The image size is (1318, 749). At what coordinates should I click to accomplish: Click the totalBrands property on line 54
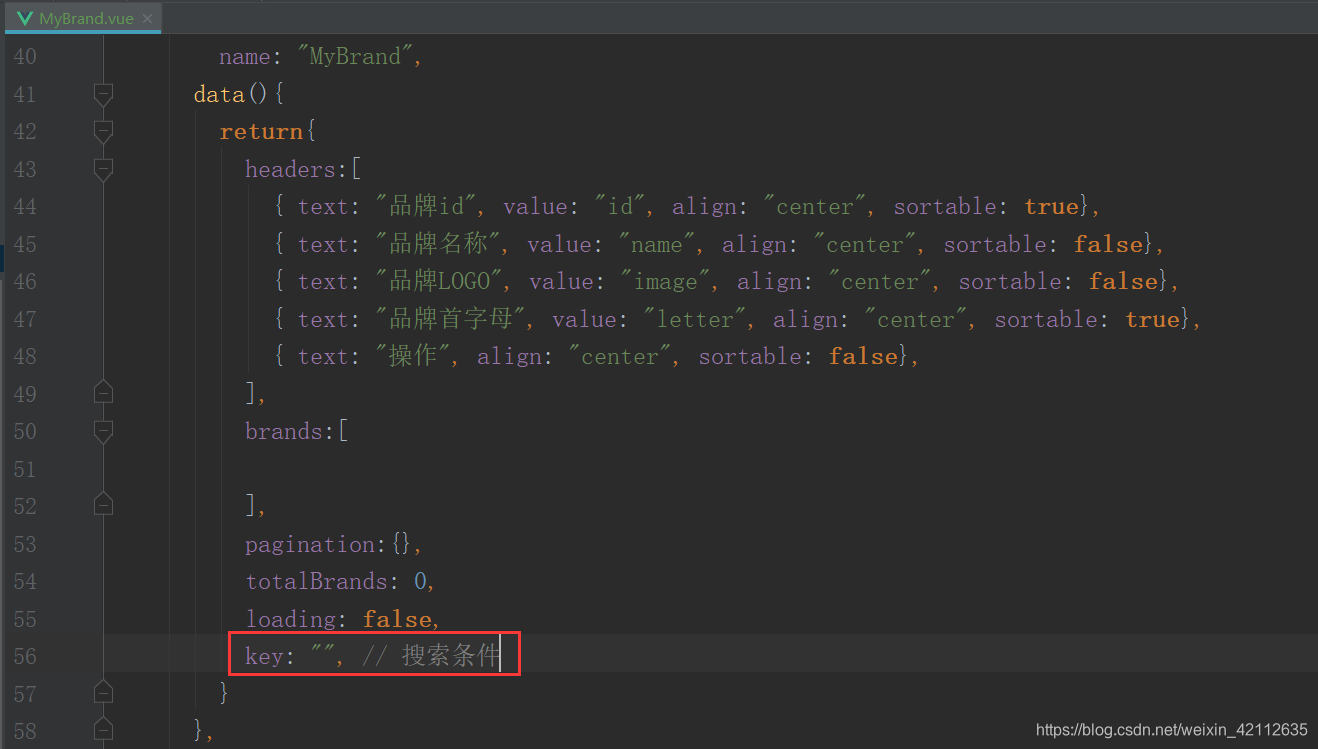[316, 582]
